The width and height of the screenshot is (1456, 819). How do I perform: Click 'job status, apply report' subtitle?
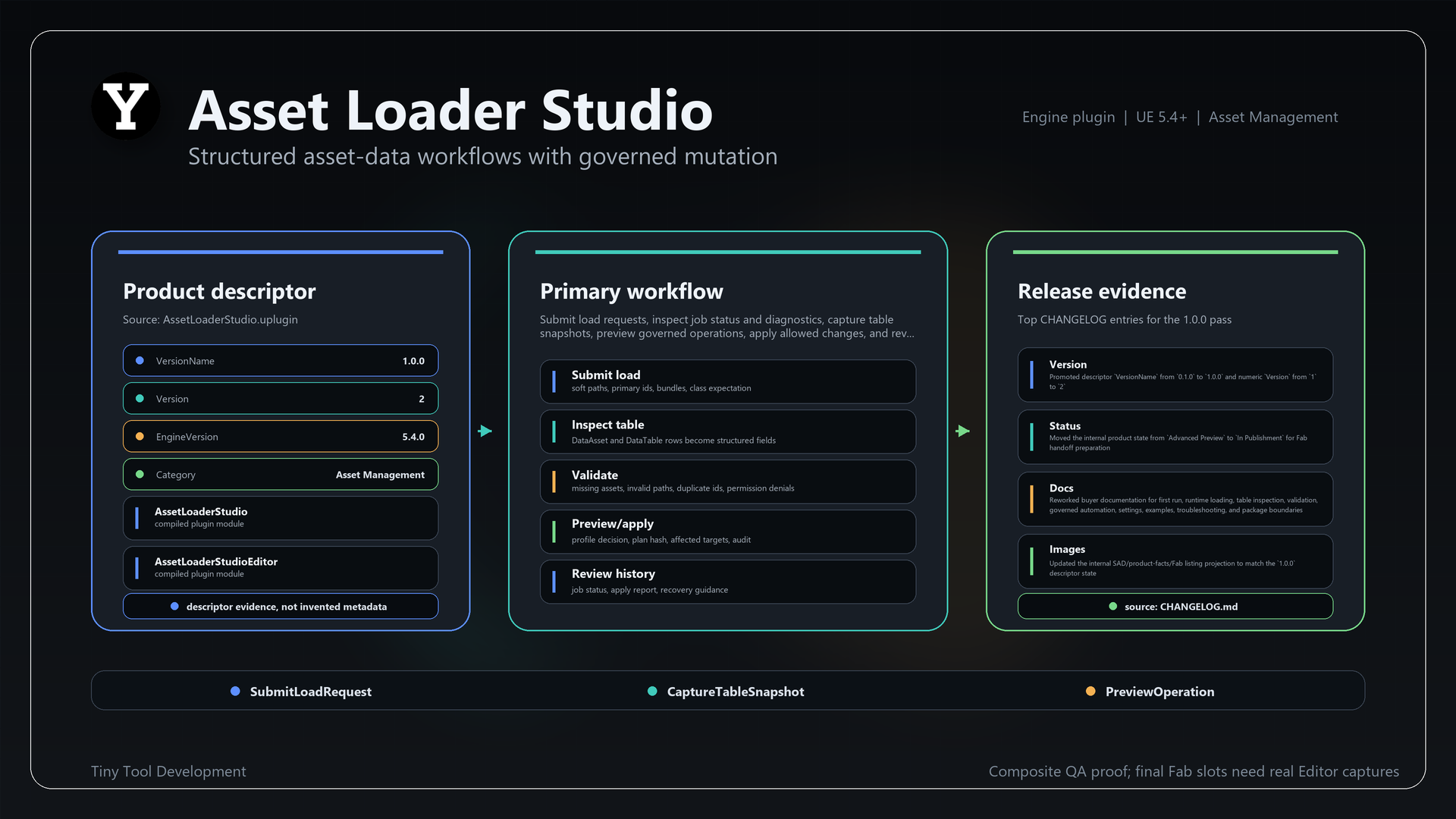650,590
